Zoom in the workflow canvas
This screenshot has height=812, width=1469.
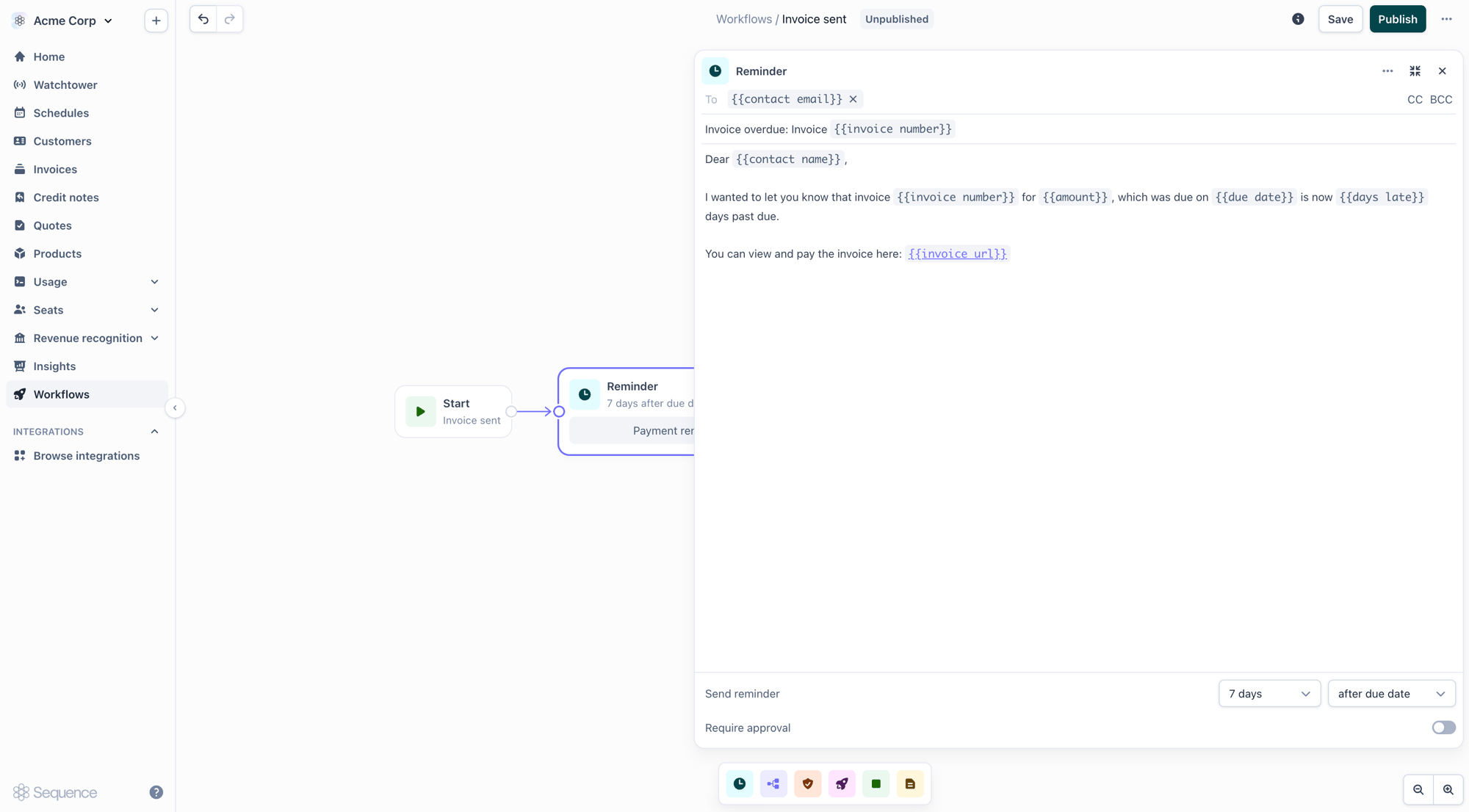tap(1448, 790)
